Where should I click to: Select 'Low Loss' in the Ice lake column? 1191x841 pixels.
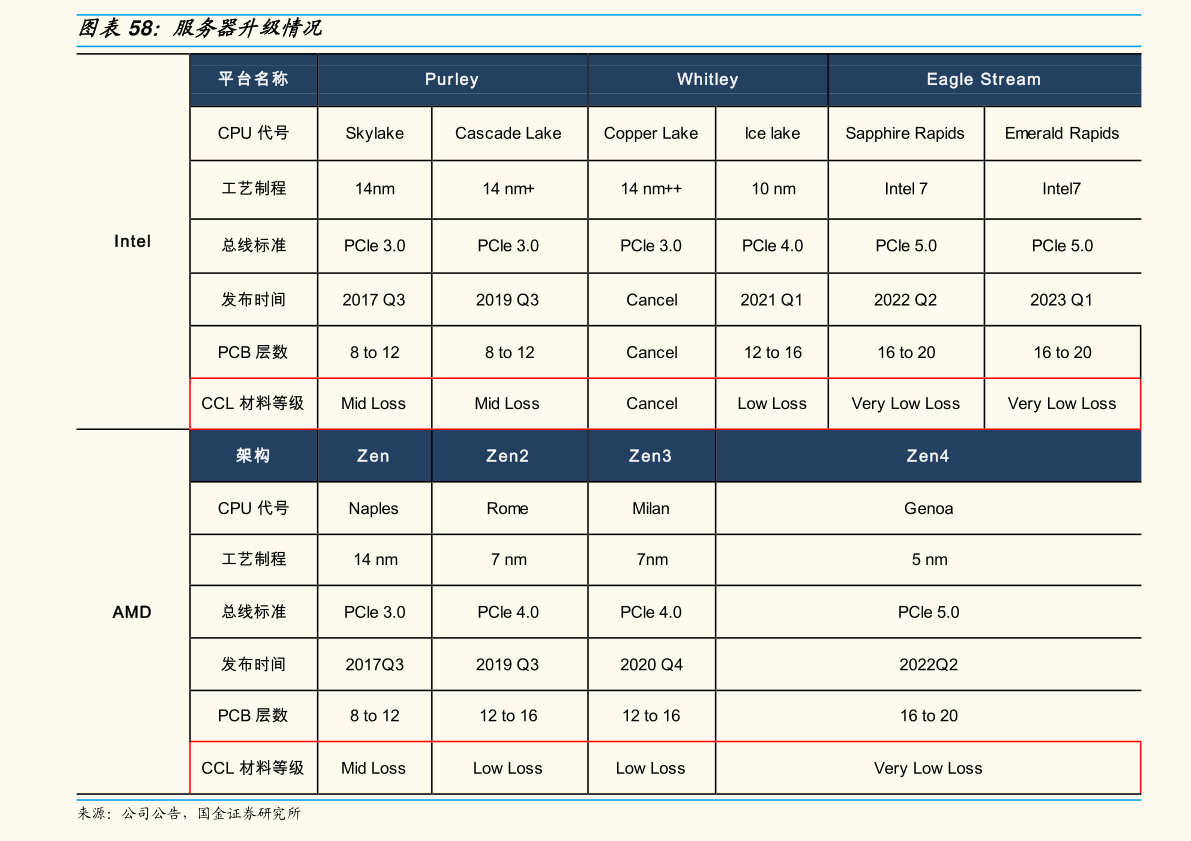pyautogui.click(x=772, y=404)
